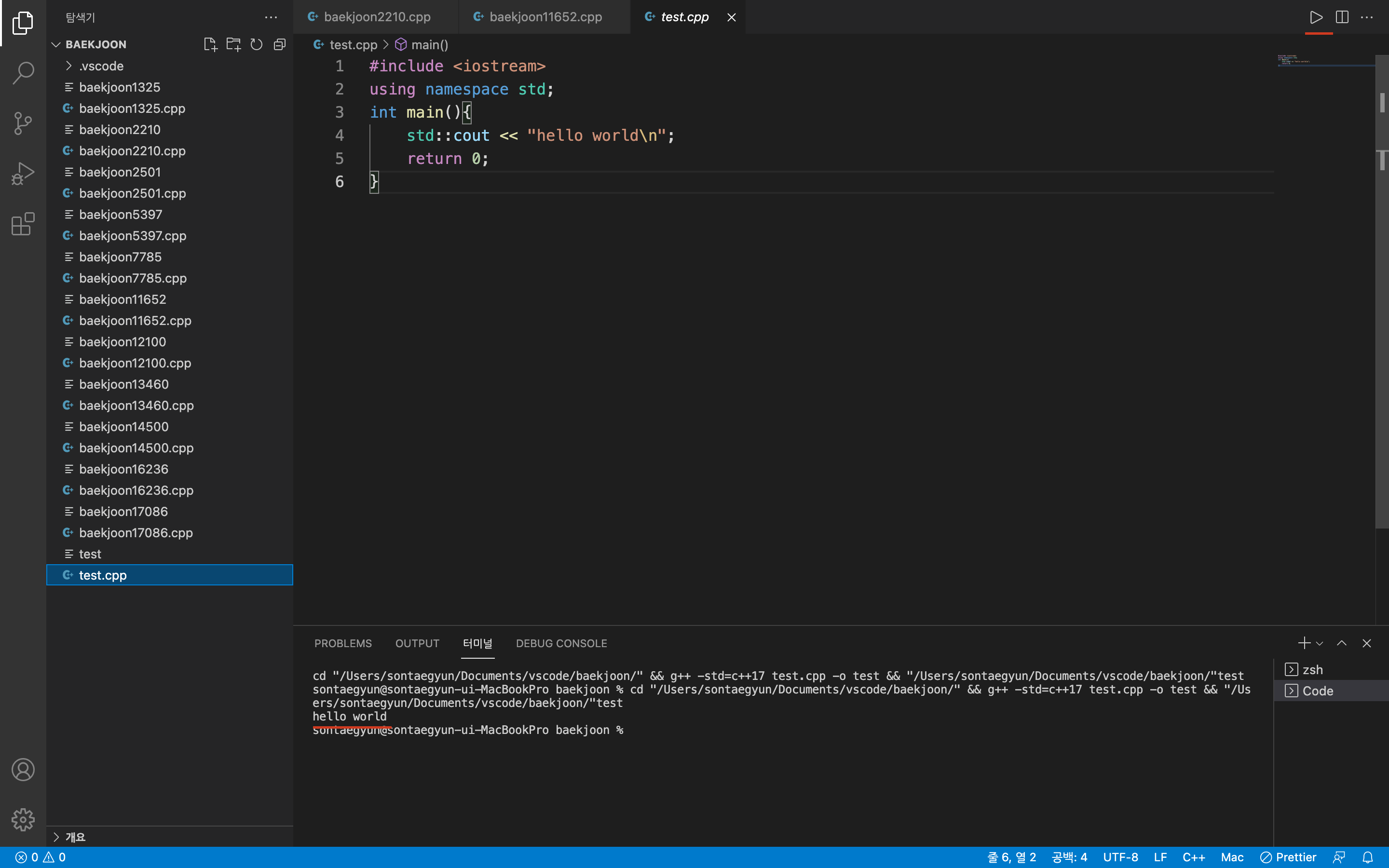The width and height of the screenshot is (1389, 868).
Task: Open the feedback icon in status bar
Action: (1340, 857)
